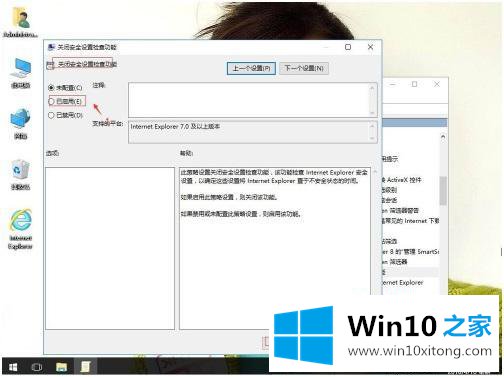This screenshot has height=377, width=504.
Task: Go to previous setting with 上一个设置(P)
Action: pyautogui.click(x=251, y=68)
